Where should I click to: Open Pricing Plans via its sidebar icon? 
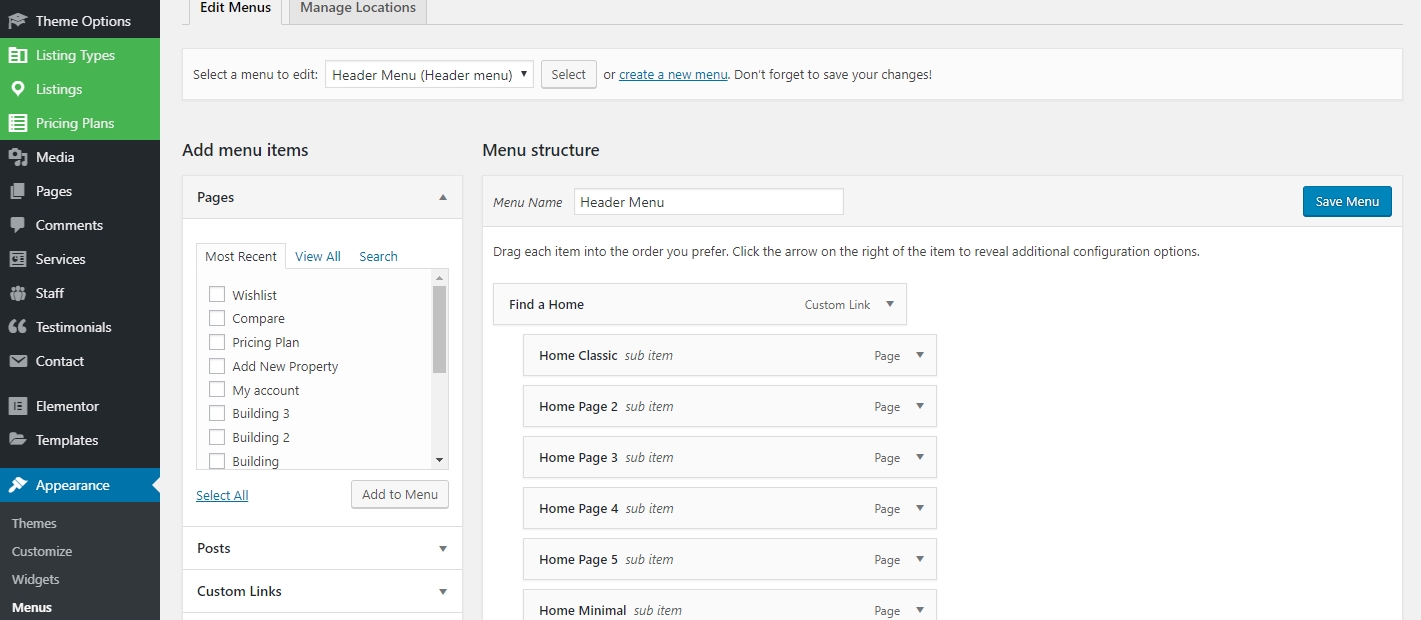[x=17, y=123]
